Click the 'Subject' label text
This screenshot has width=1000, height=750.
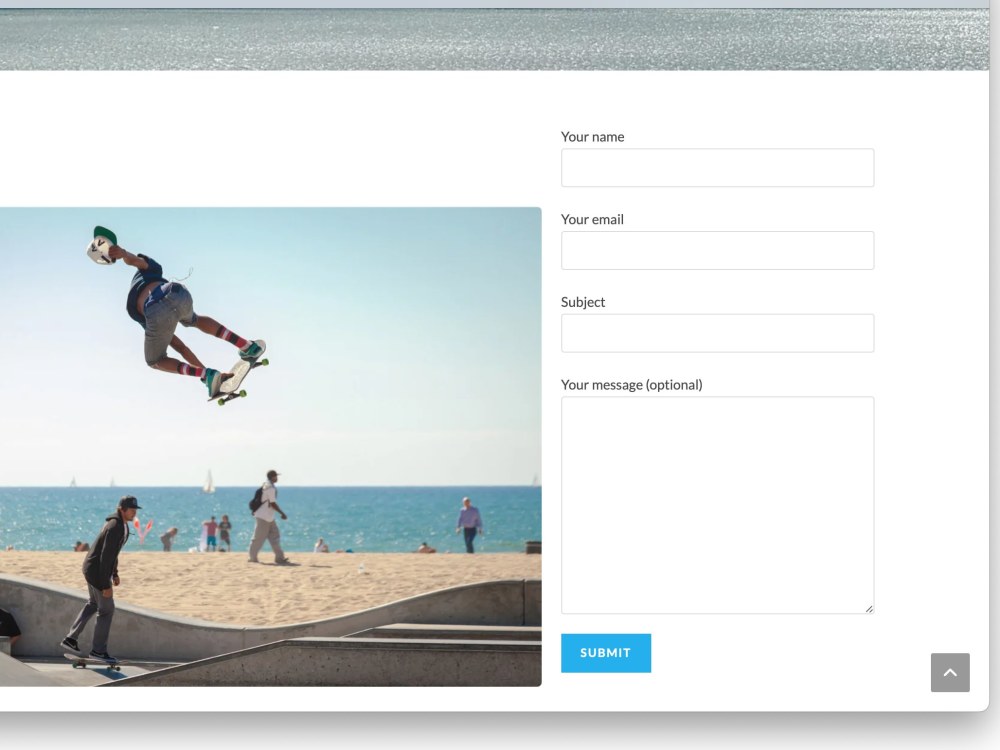point(583,302)
